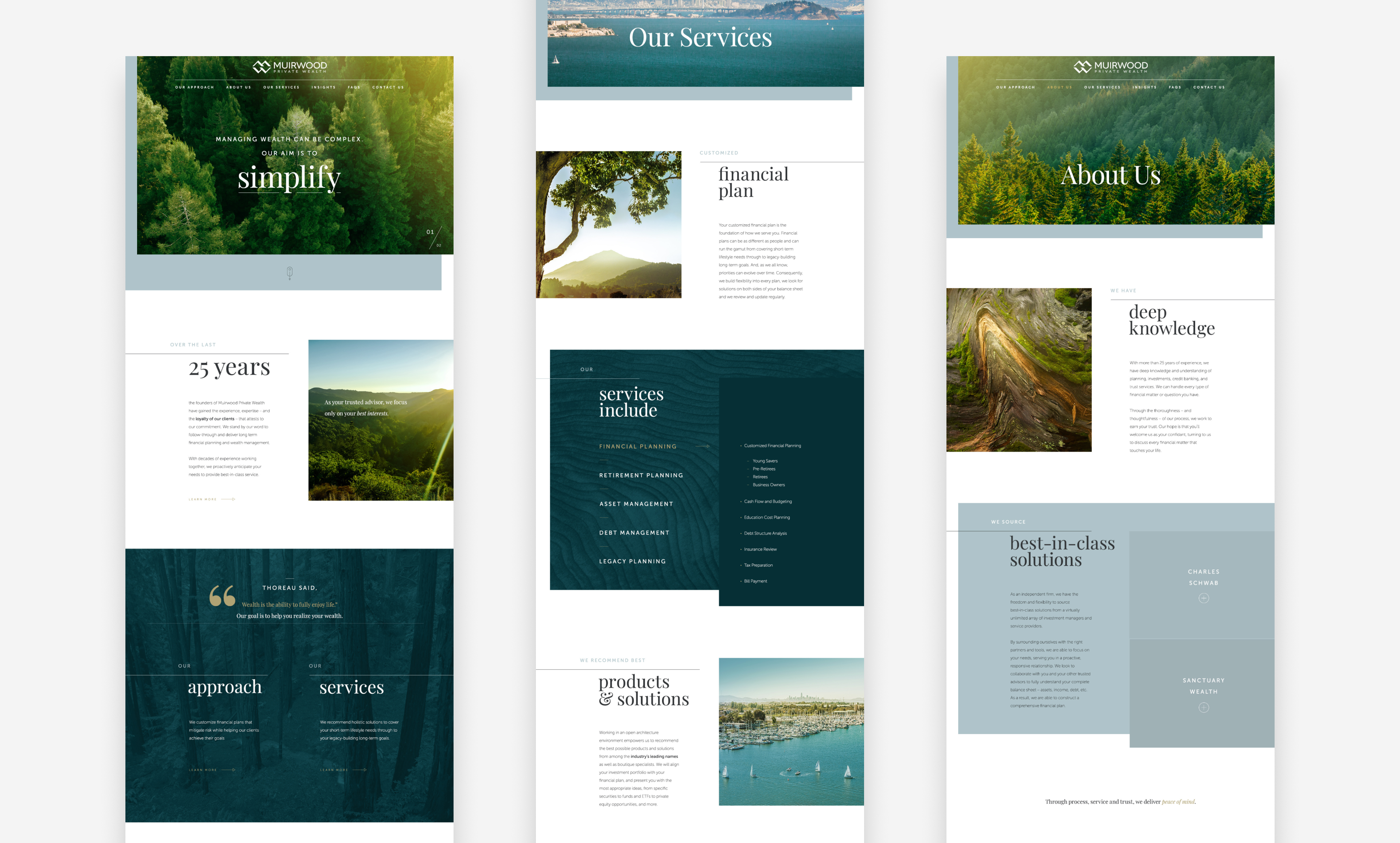1400x843 pixels.
Task: Expand the Charles Schwab plus icon
Action: coord(1203,598)
